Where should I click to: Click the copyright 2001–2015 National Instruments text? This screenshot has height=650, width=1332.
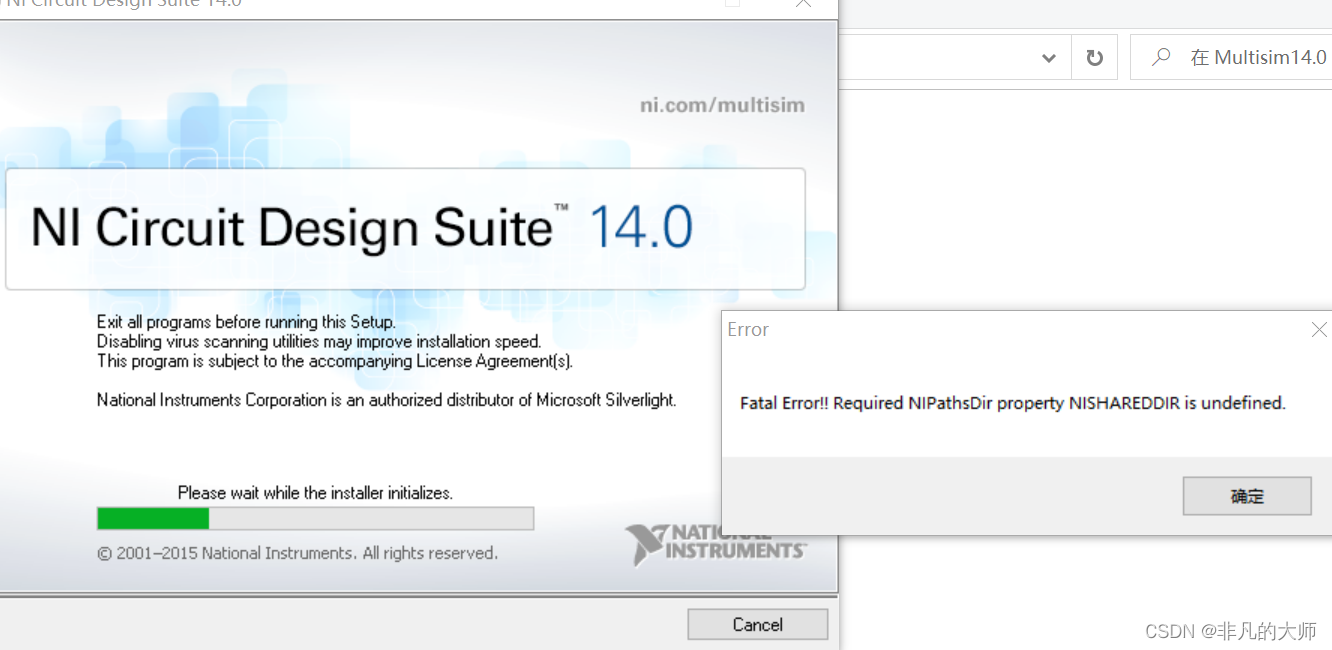point(297,553)
